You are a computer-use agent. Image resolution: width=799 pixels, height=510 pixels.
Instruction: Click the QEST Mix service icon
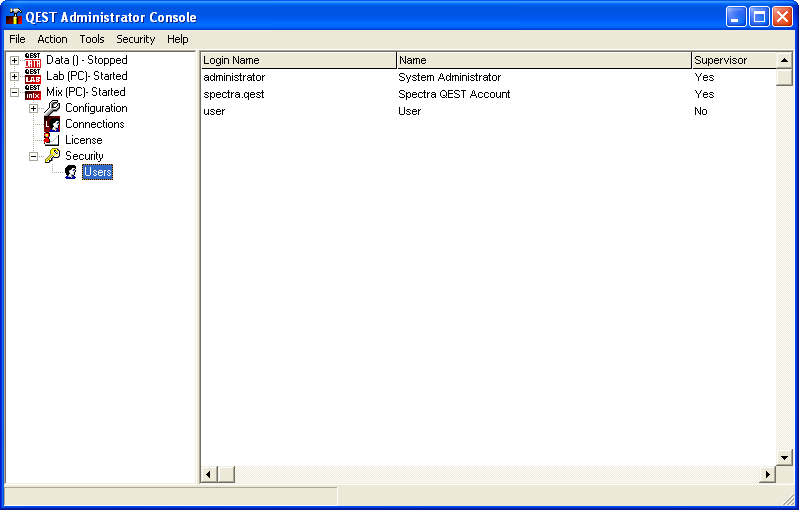pyautogui.click(x=32, y=92)
